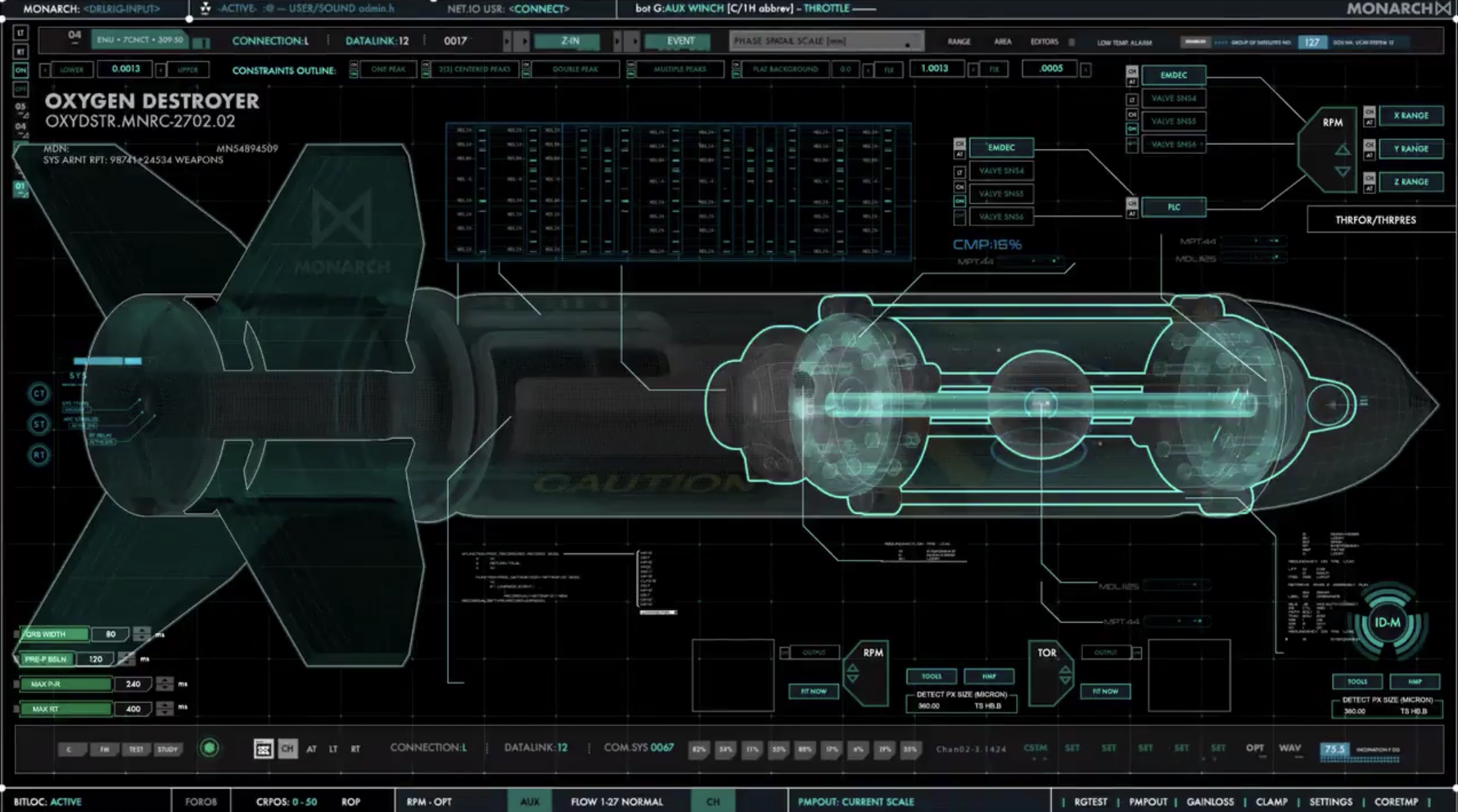Click the green hexagon record indicator
1458x812 pixels.
[209, 748]
